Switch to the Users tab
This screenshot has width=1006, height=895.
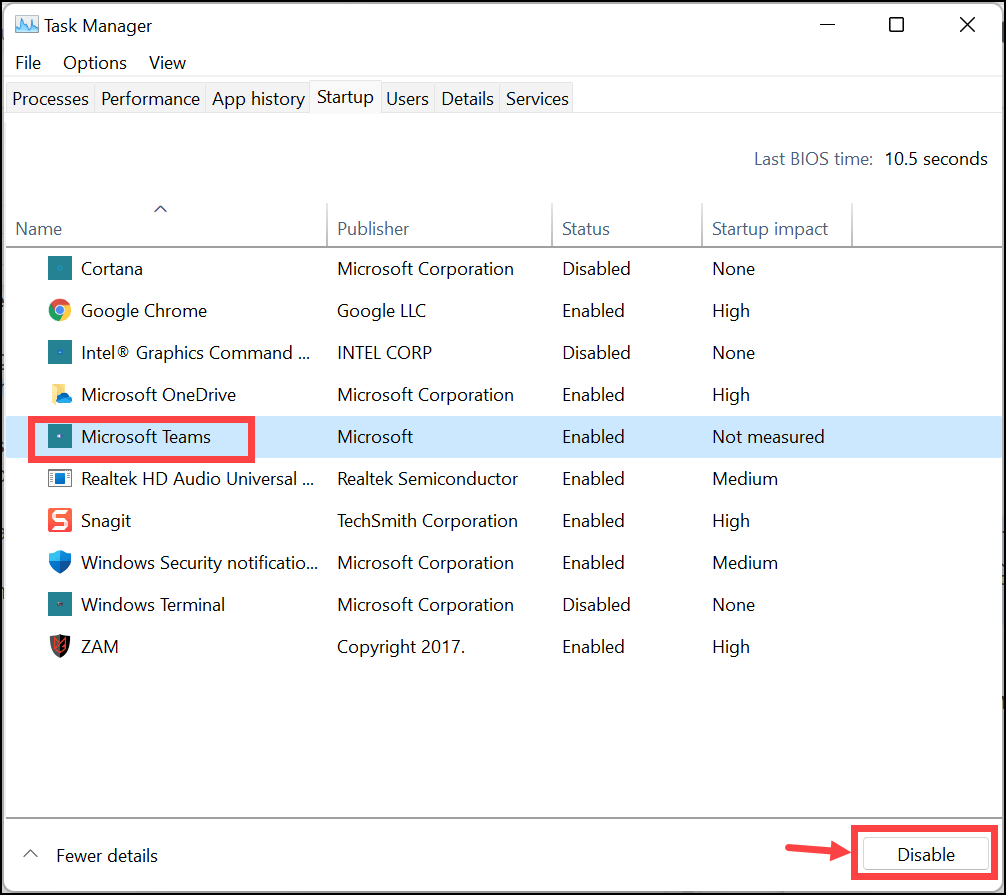click(x=407, y=98)
